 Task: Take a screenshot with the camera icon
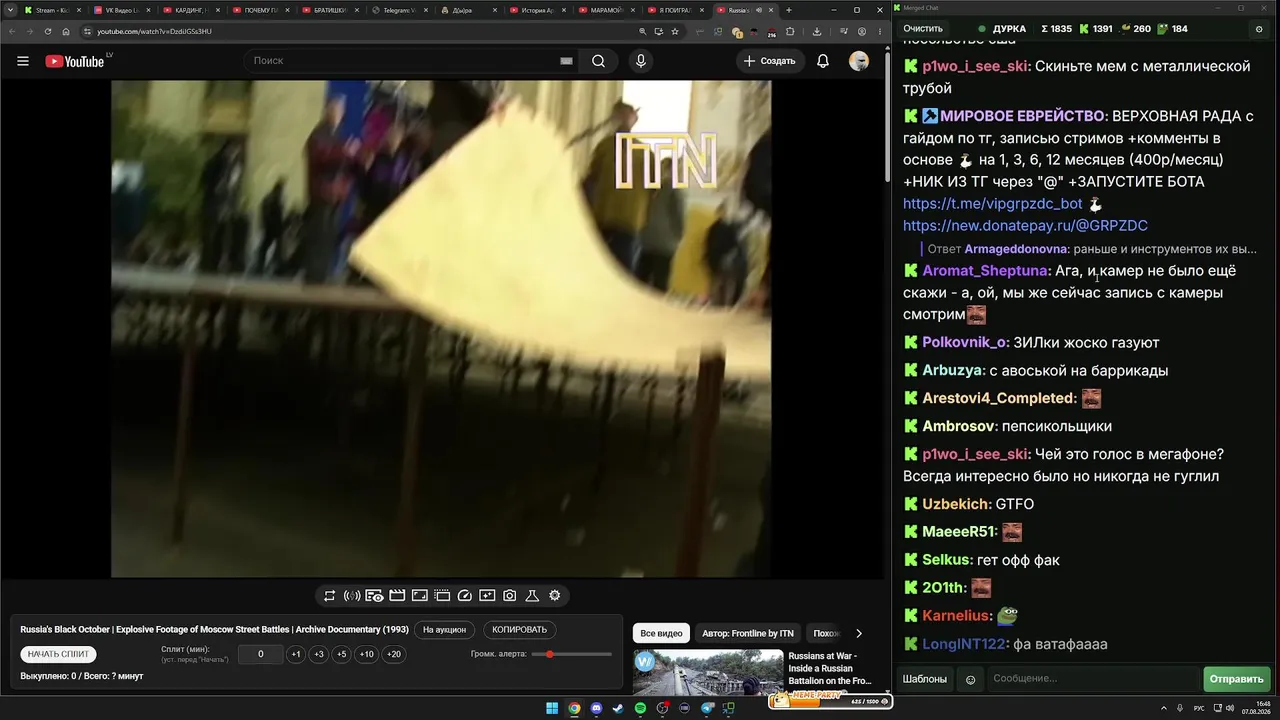(x=510, y=596)
